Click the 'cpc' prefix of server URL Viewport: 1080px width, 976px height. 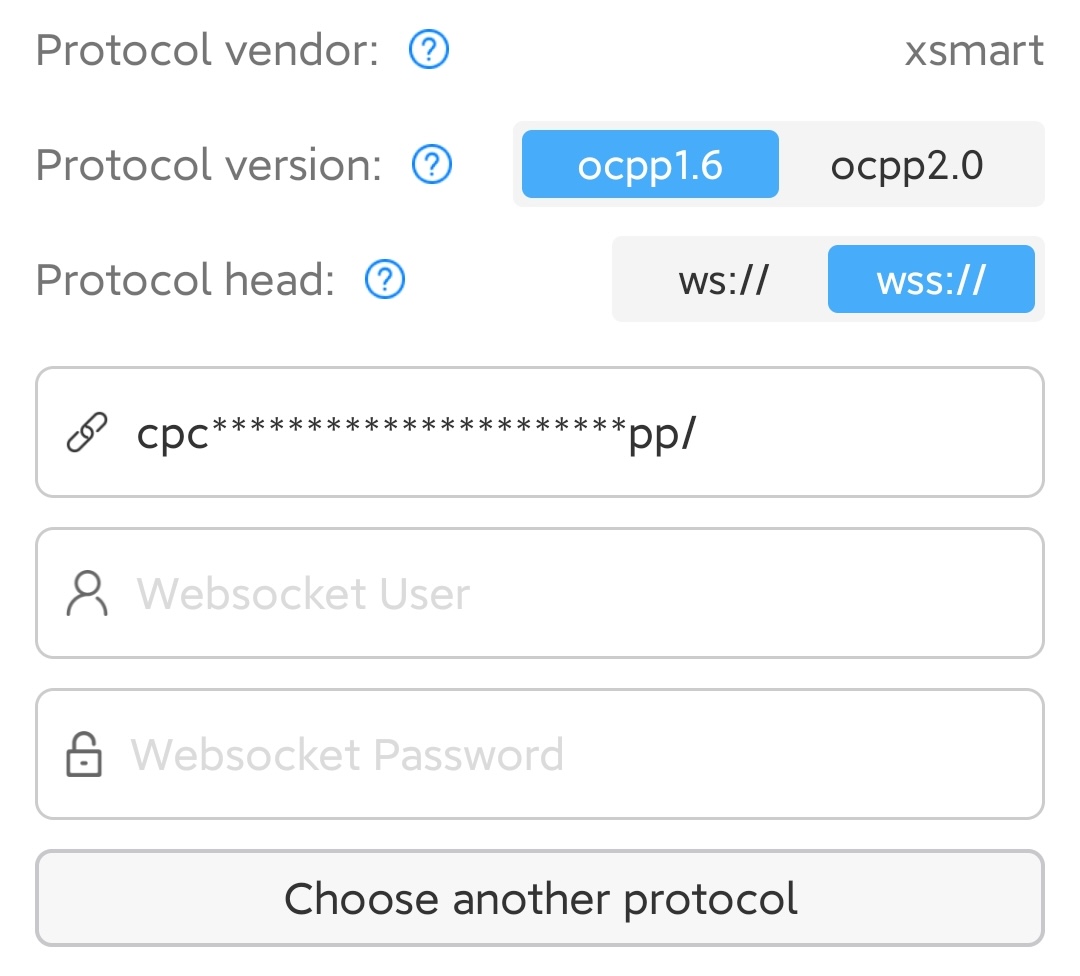pos(172,435)
